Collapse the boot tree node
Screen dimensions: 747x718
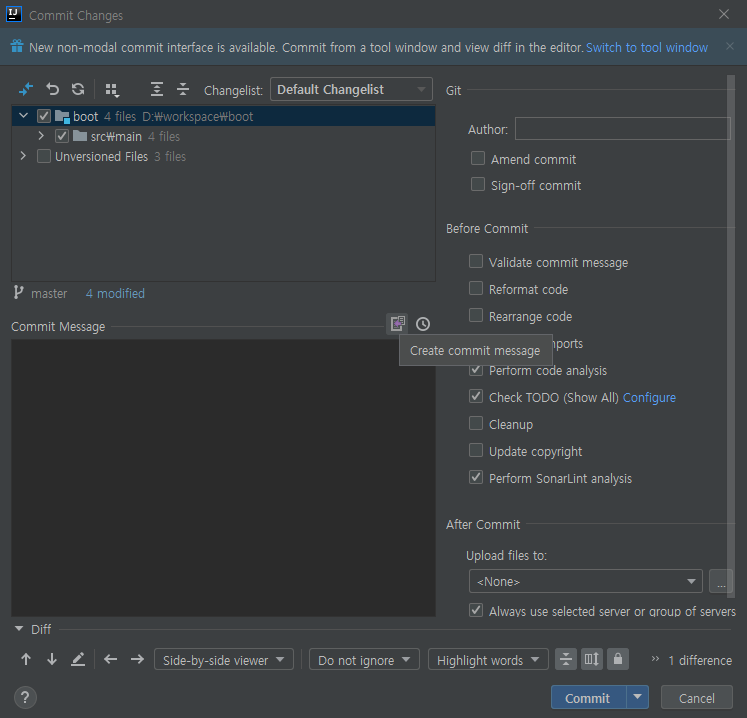click(x=23, y=116)
